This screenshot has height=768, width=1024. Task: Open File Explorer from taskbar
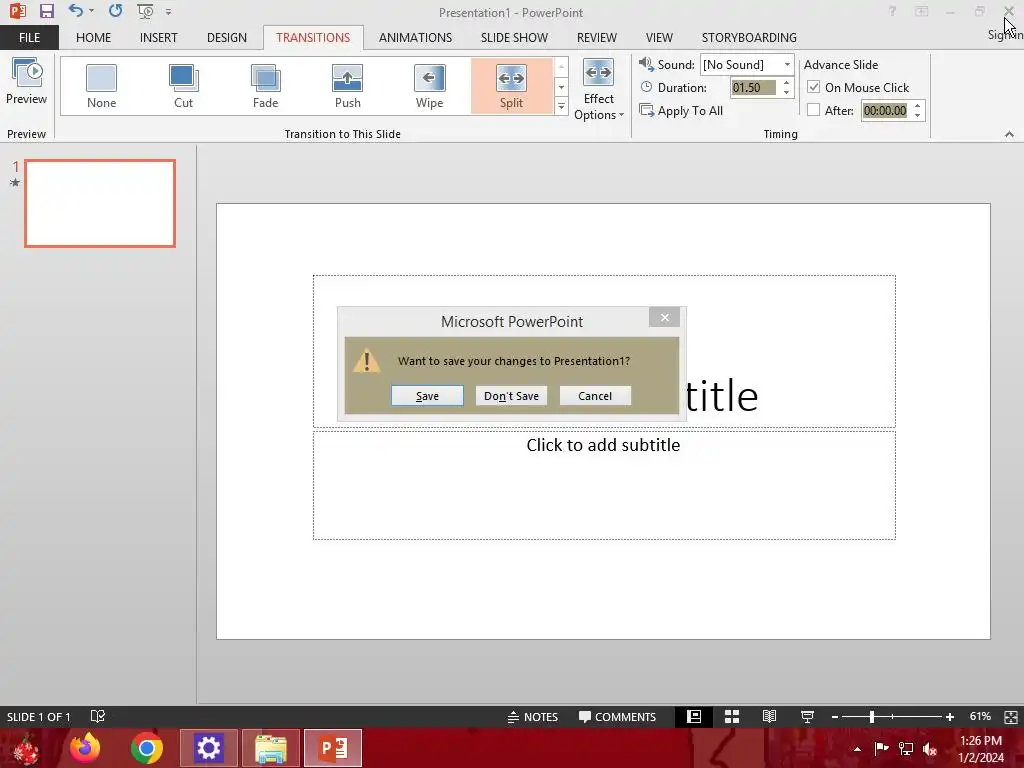(x=270, y=748)
